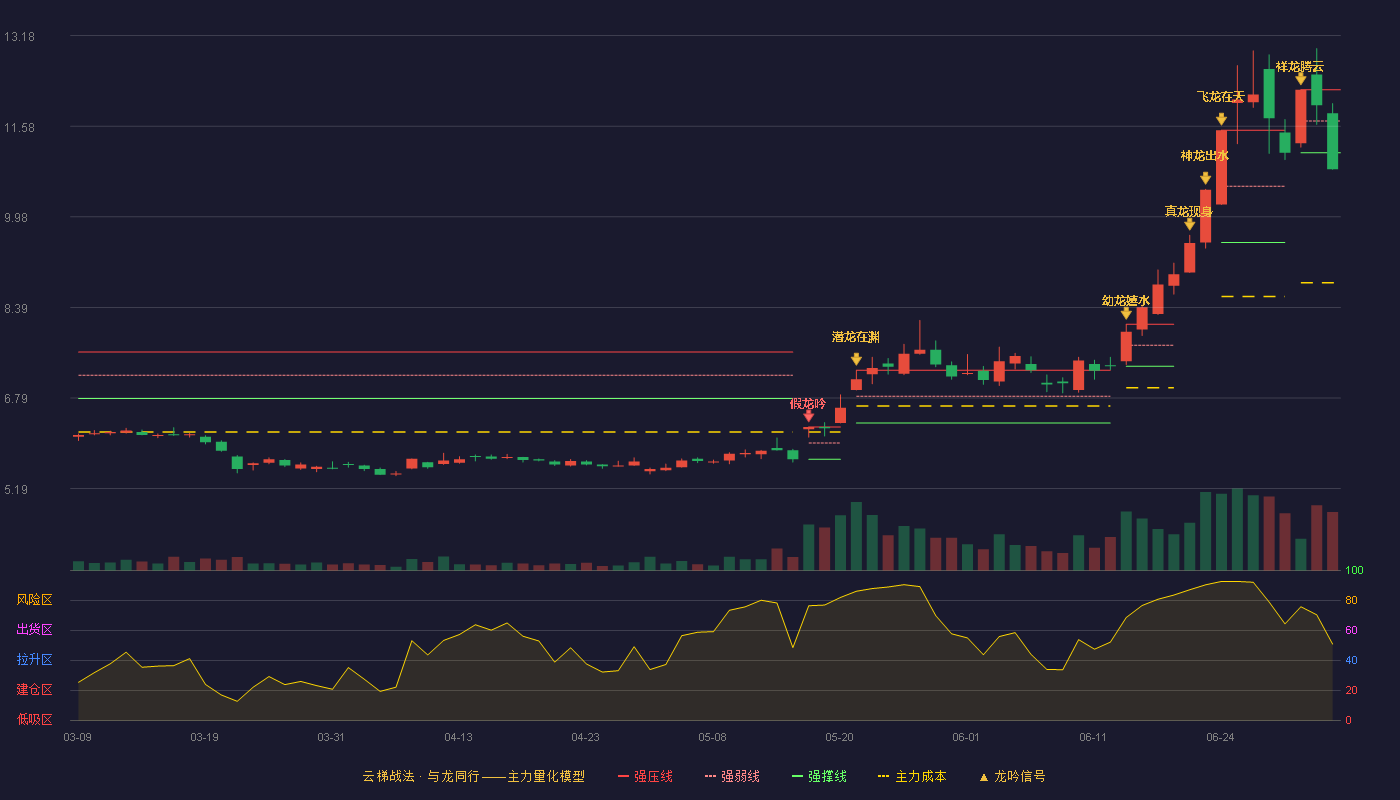Click the magenta 60 indicator scale label
This screenshot has height=800, width=1400.
(x=1351, y=630)
